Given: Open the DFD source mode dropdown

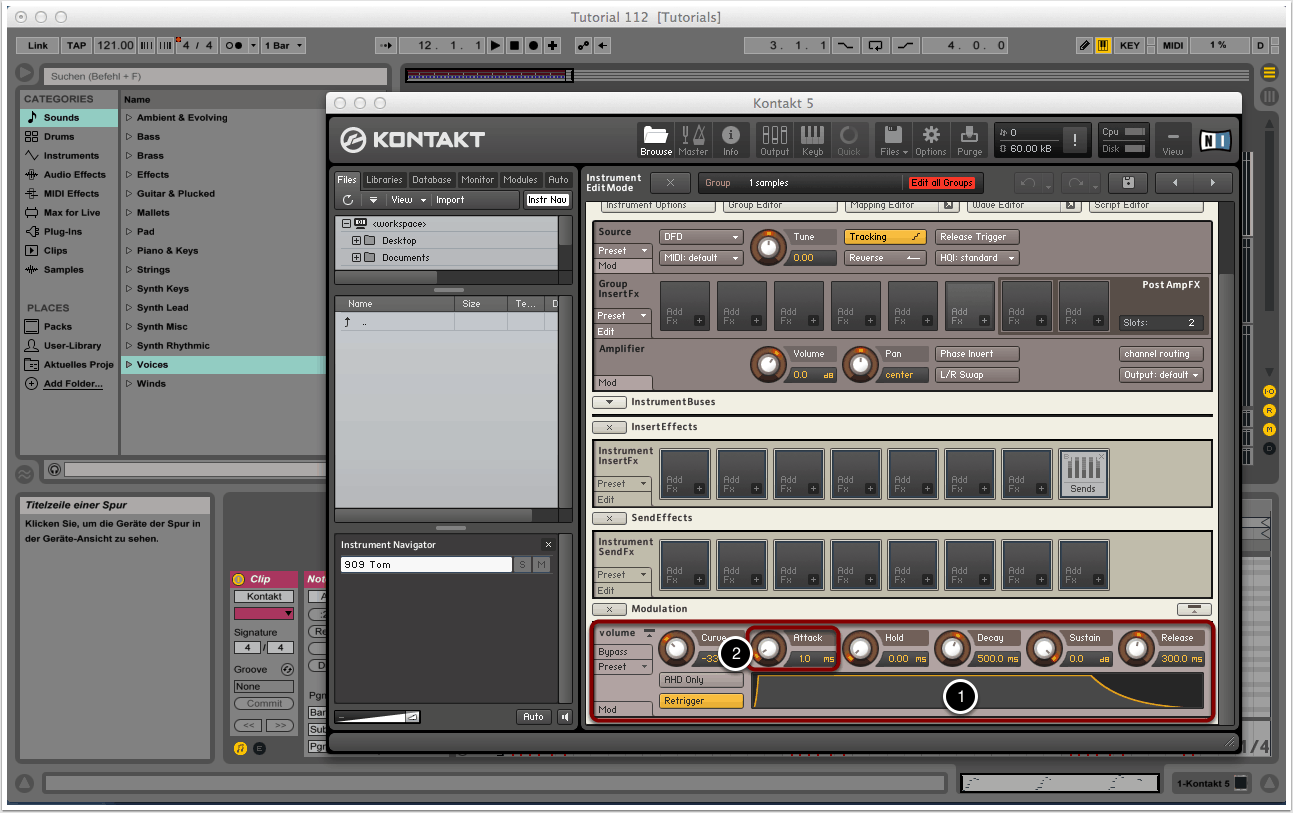Looking at the screenshot, I should 700,237.
